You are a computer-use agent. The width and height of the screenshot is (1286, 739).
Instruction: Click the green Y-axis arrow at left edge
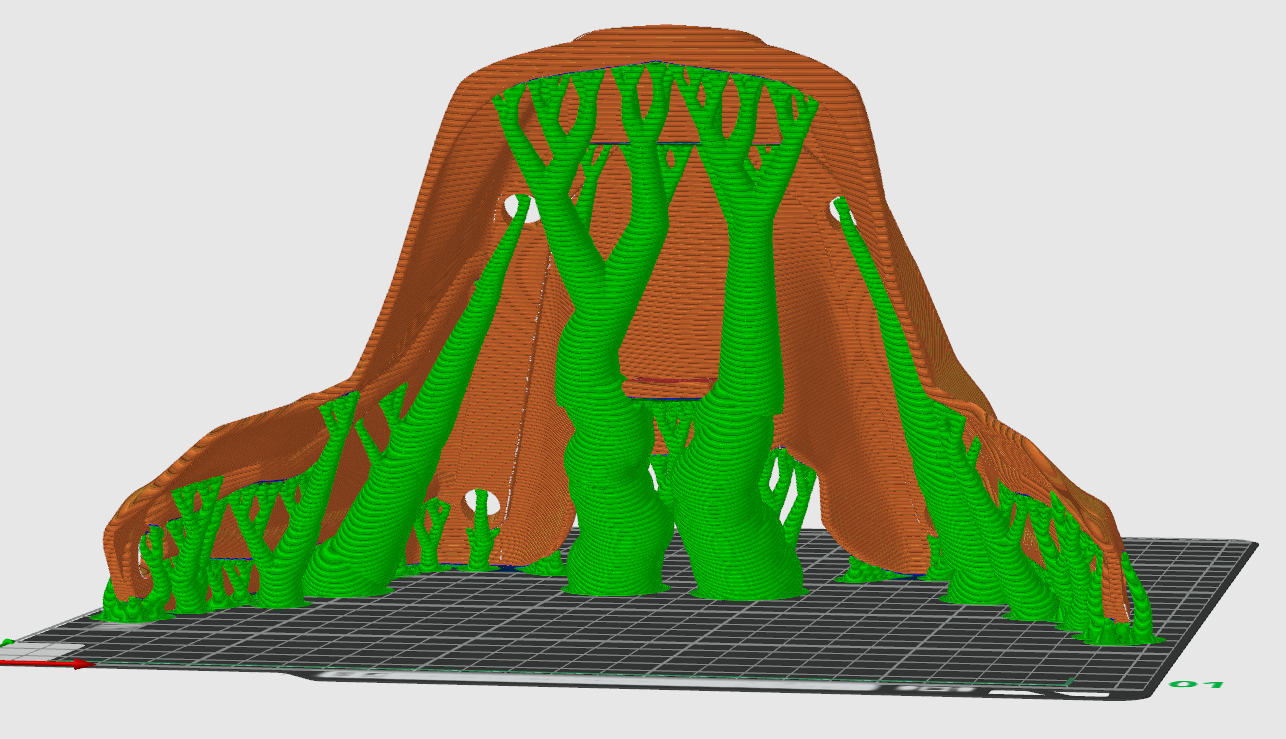(x=6, y=643)
